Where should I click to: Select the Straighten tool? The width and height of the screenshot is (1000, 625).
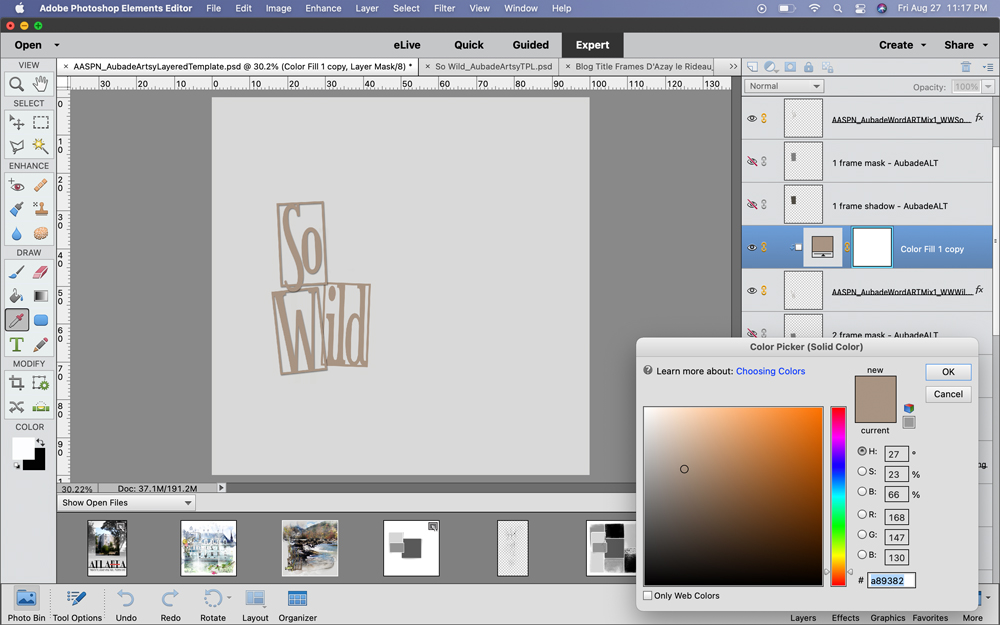(41, 407)
